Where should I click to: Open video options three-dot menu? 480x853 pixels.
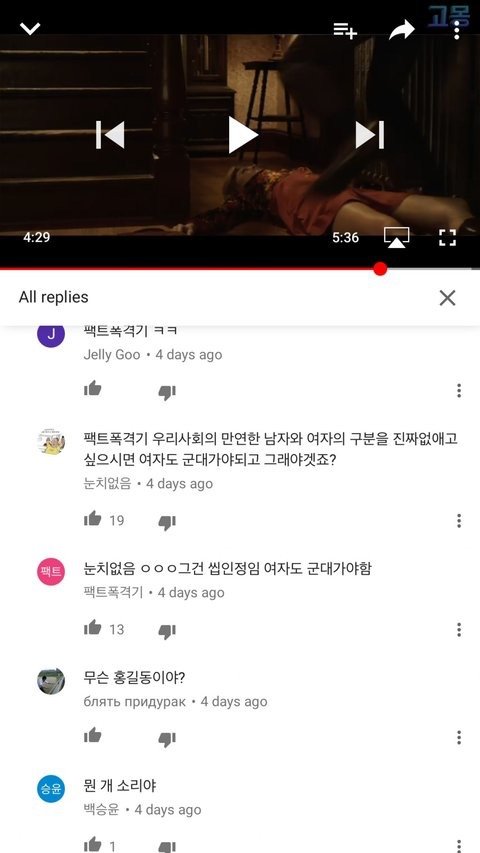tap(457, 30)
